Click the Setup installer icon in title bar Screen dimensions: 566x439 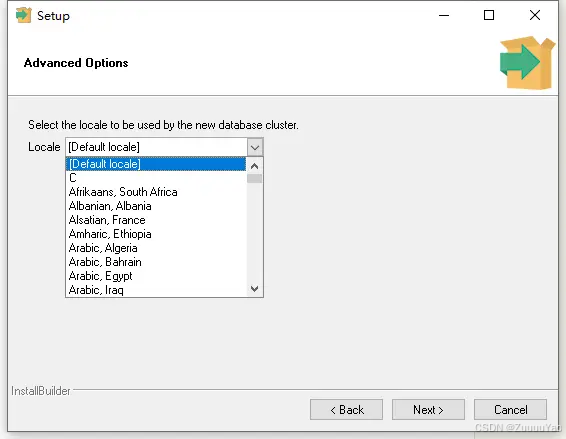(x=23, y=15)
